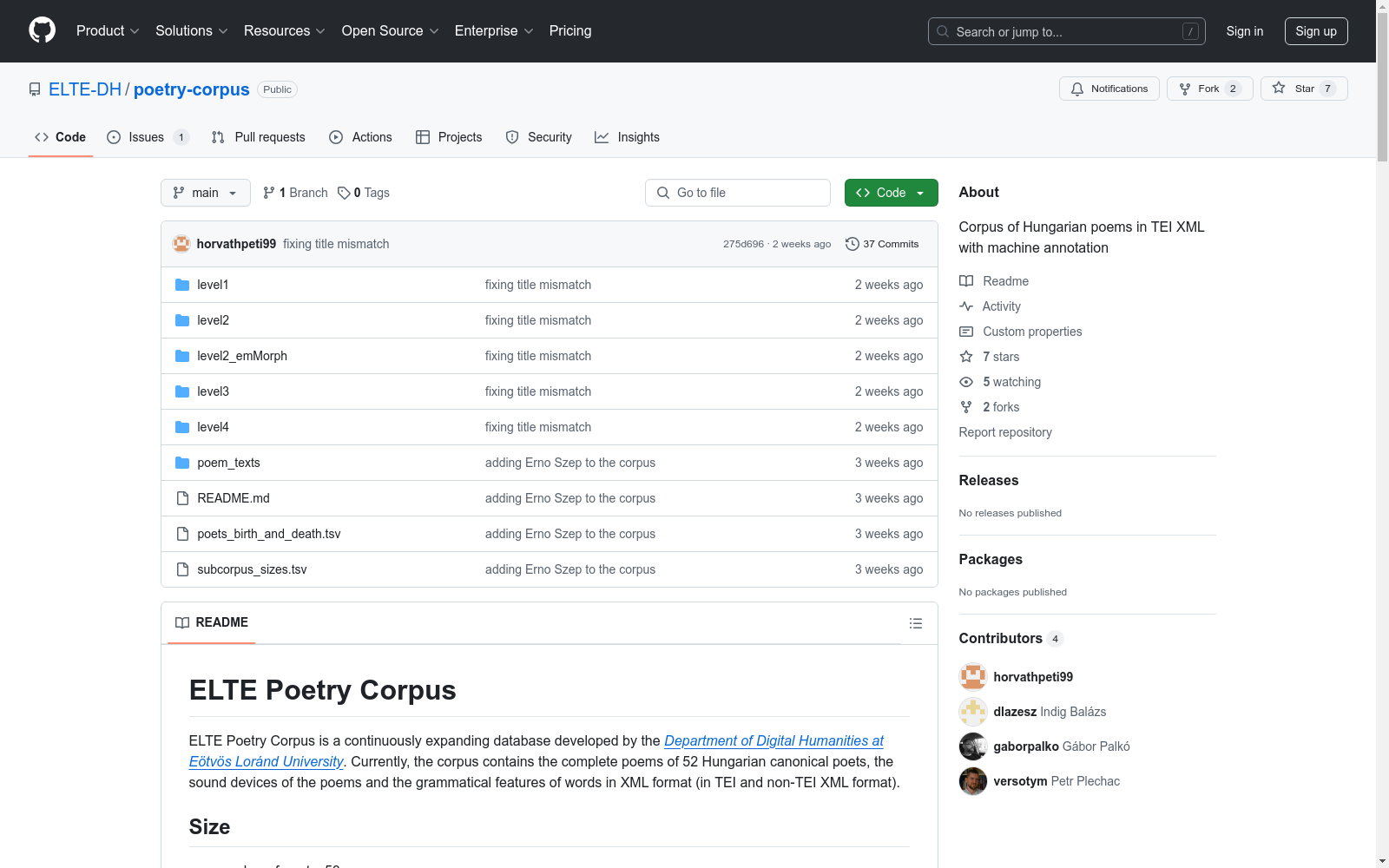Fork the repository with Fork button
1389x868 pixels.
pyautogui.click(x=1210, y=89)
